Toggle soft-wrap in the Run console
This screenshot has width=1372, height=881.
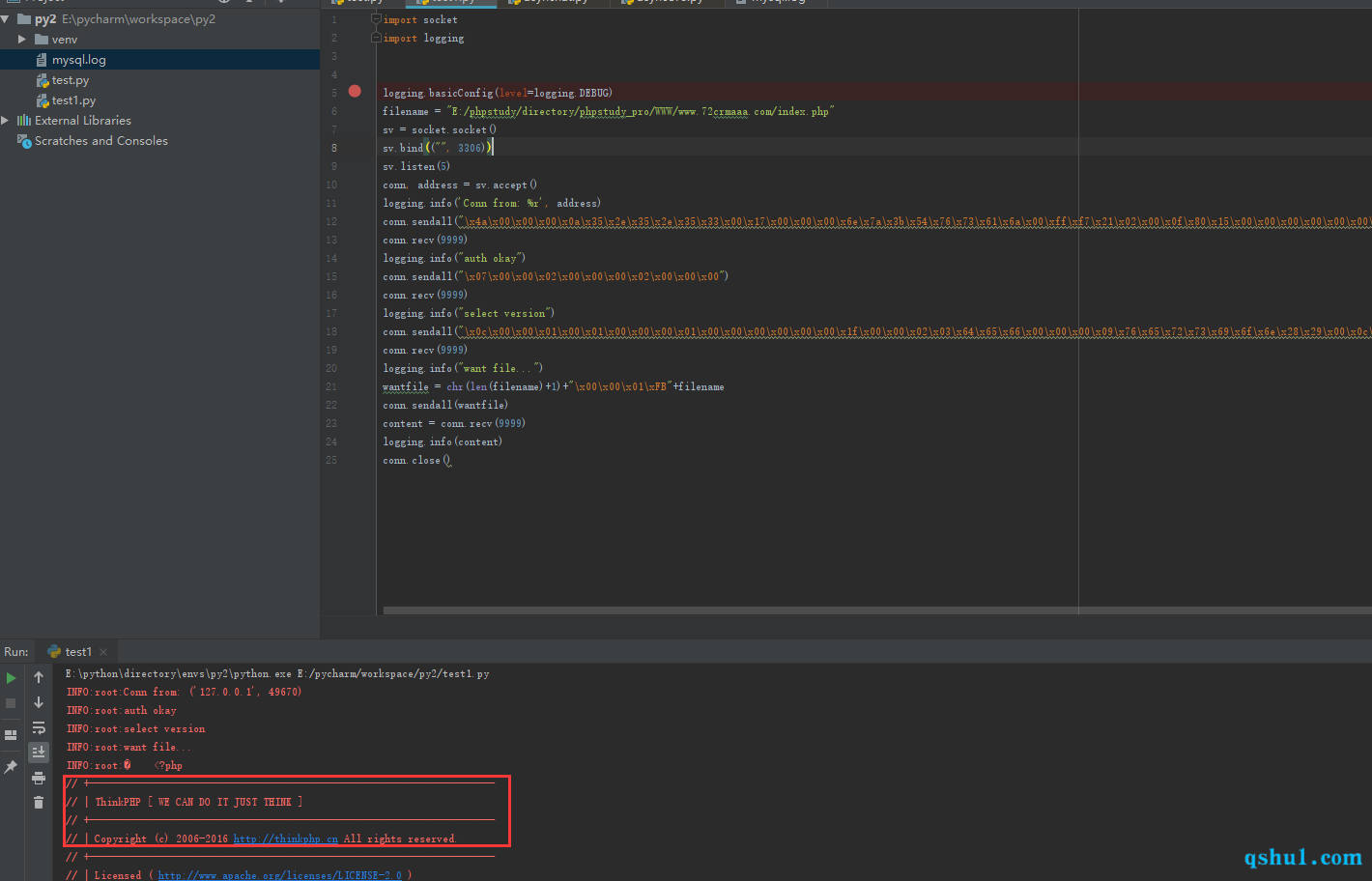click(39, 727)
